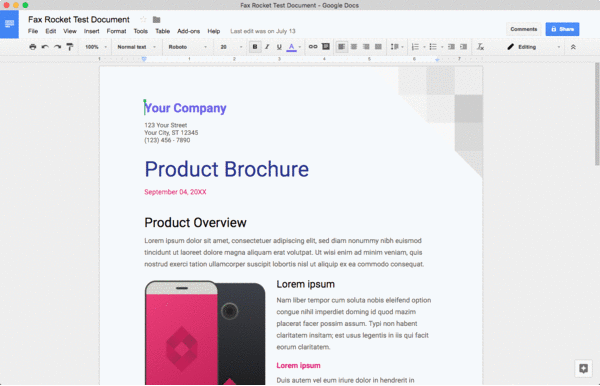The height and width of the screenshot is (386, 600).
Task: Star the Fax Rocket Test Document
Action: (143, 19)
